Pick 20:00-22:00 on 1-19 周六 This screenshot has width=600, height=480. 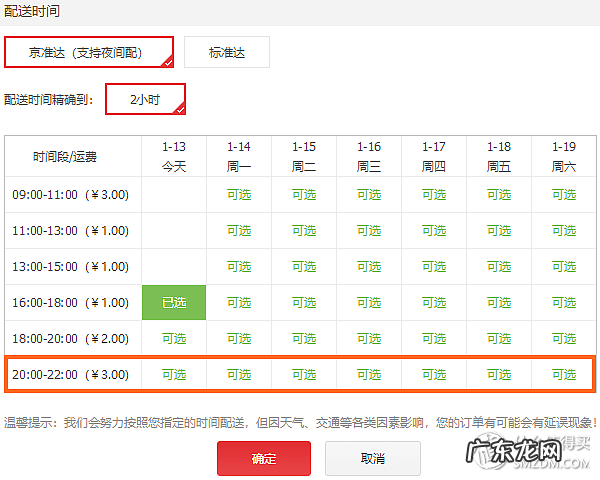click(564, 374)
